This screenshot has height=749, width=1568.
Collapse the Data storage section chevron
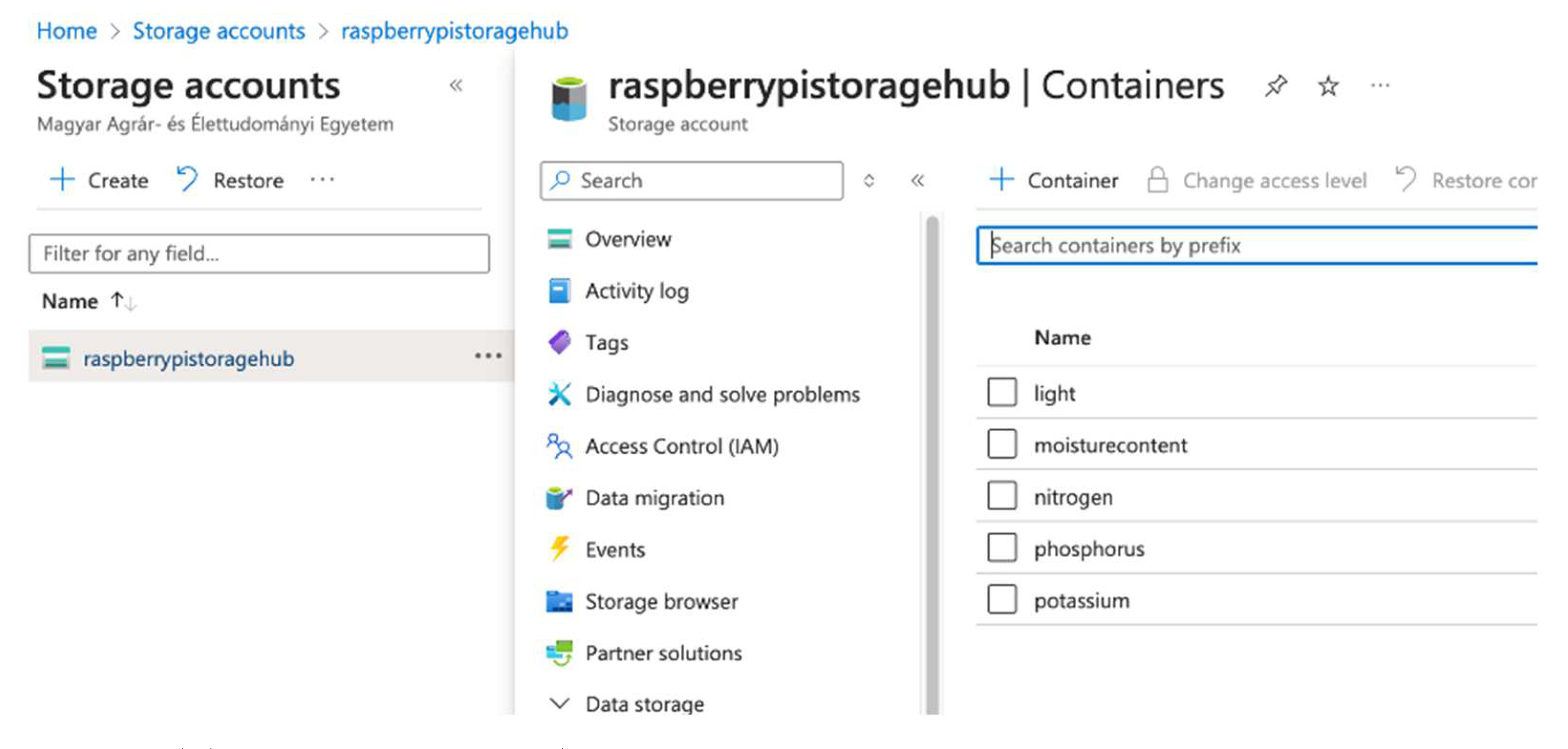click(x=559, y=703)
